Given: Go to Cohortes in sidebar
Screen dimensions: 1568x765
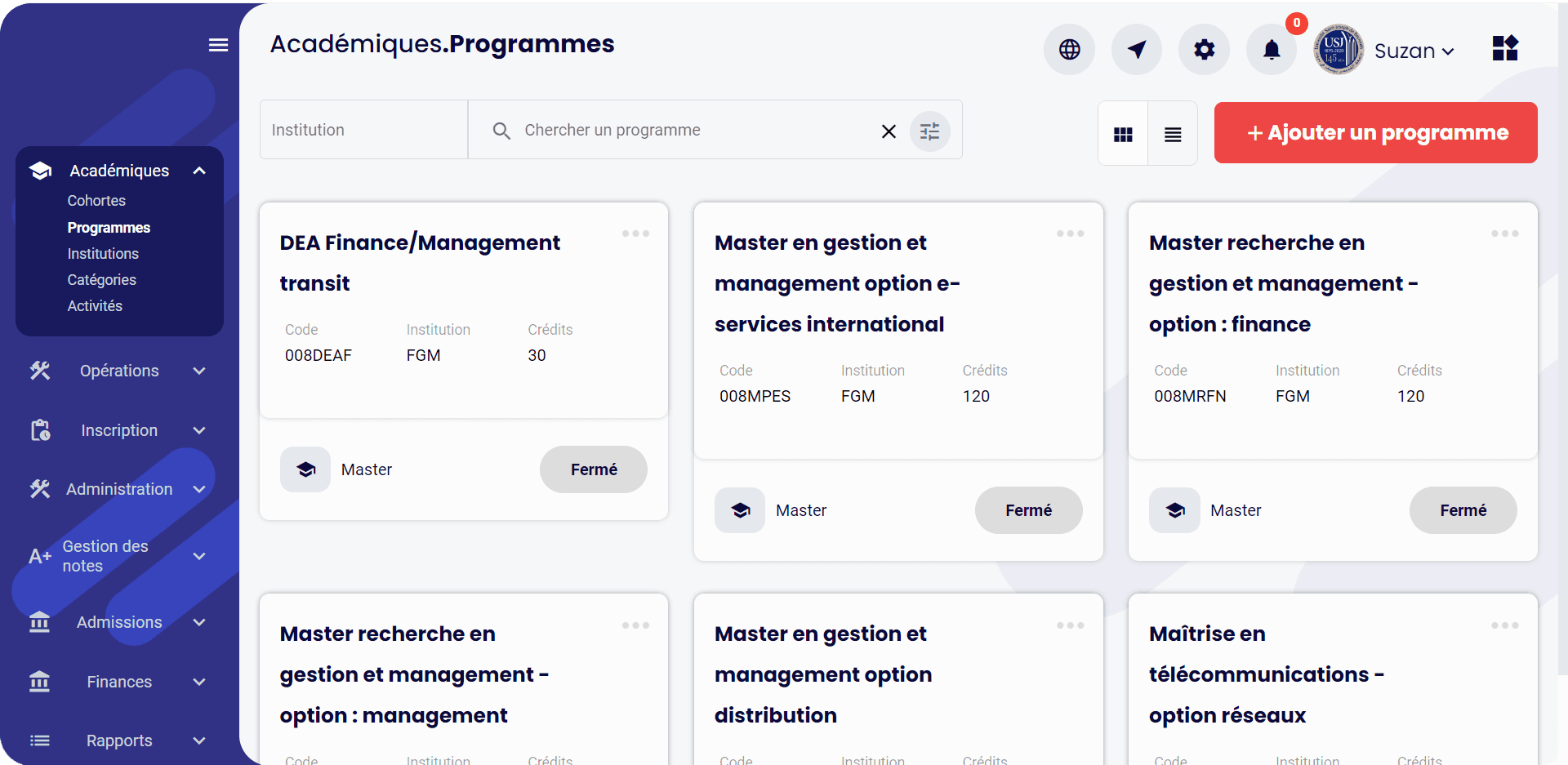Looking at the screenshot, I should 96,201.
